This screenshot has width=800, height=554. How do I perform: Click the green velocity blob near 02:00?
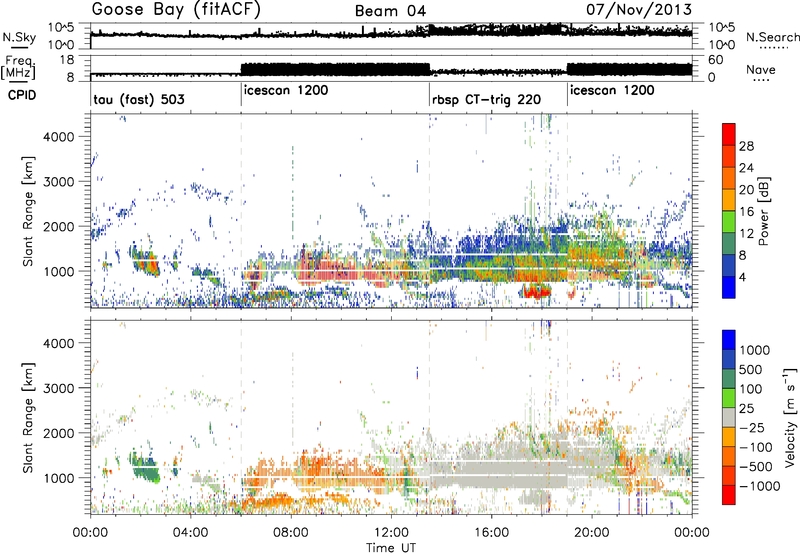click(144, 467)
